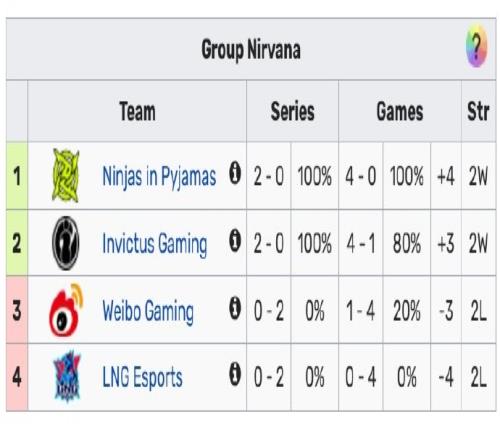
Task: Open the Ninjas in Pyjamas team link
Action: pyautogui.click(x=159, y=176)
